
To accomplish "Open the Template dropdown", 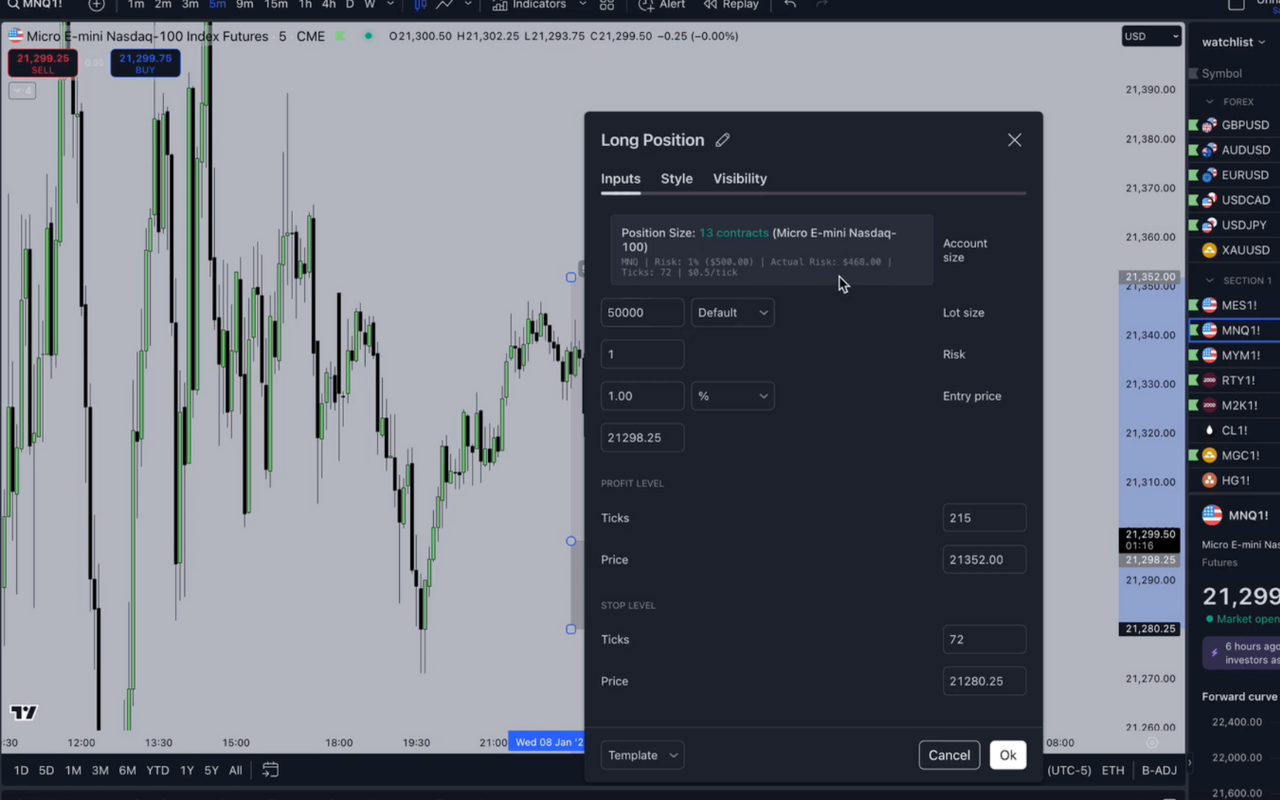I will click(x=643, y=755).
